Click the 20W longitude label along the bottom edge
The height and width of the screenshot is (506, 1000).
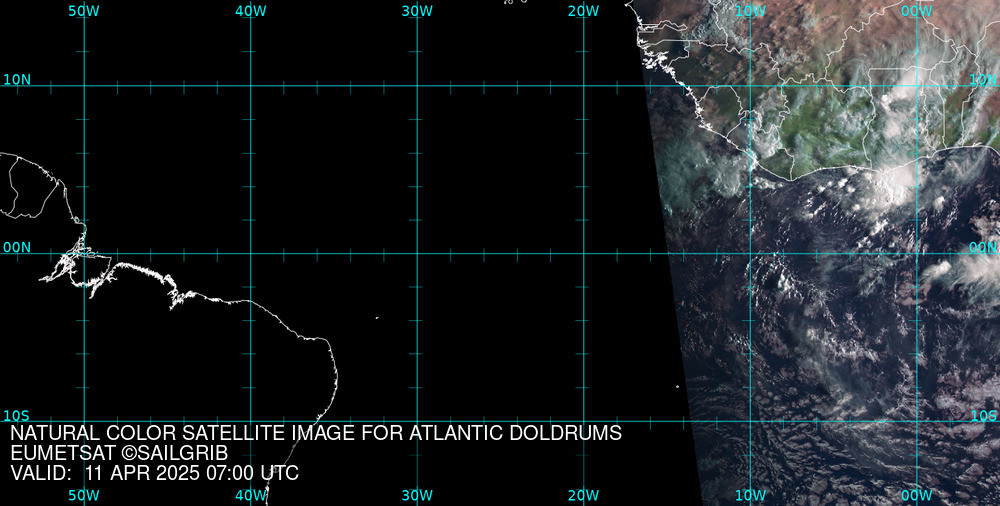coord(584,495)
